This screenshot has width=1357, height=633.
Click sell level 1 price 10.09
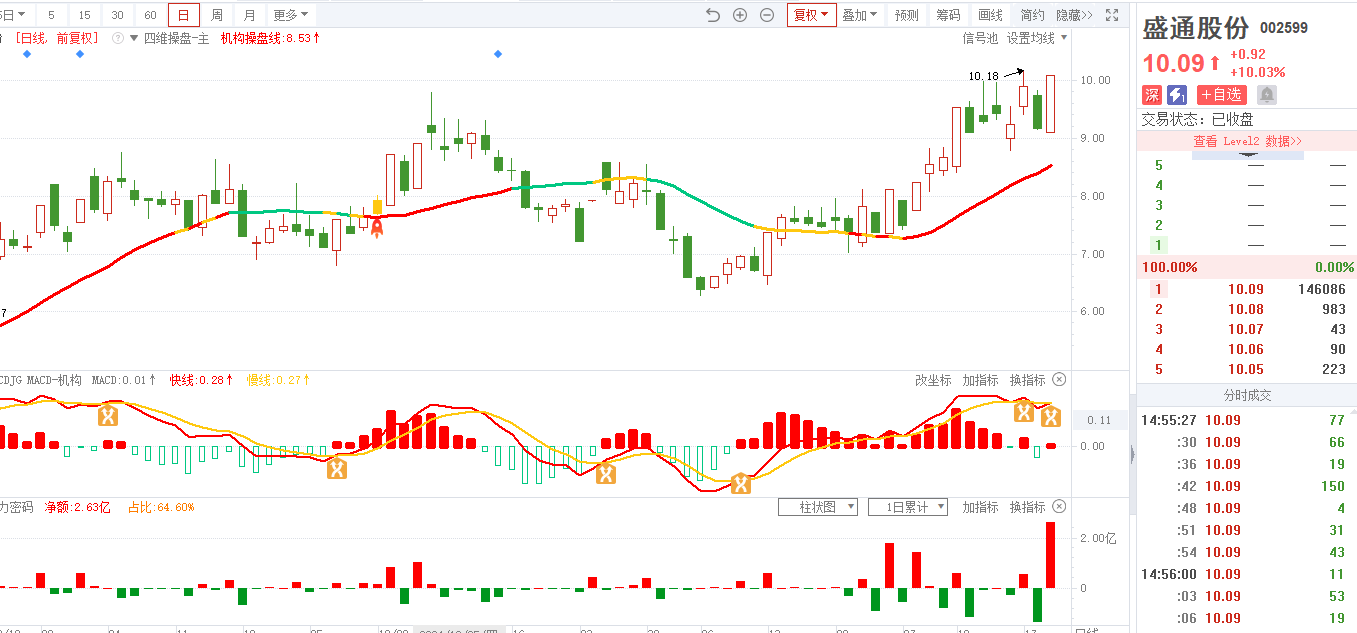click(1246, 289)
